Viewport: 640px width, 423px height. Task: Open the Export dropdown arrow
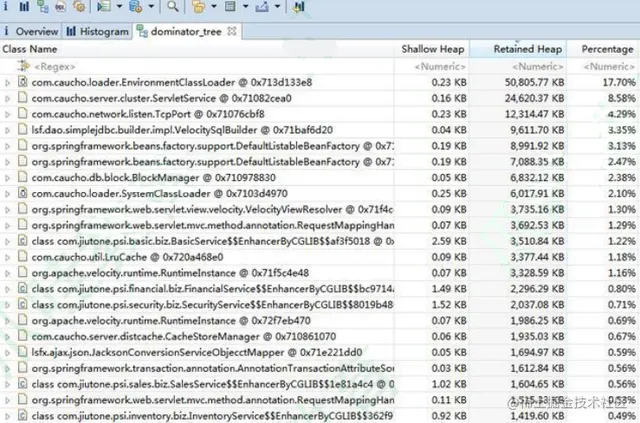coord(277,7)
